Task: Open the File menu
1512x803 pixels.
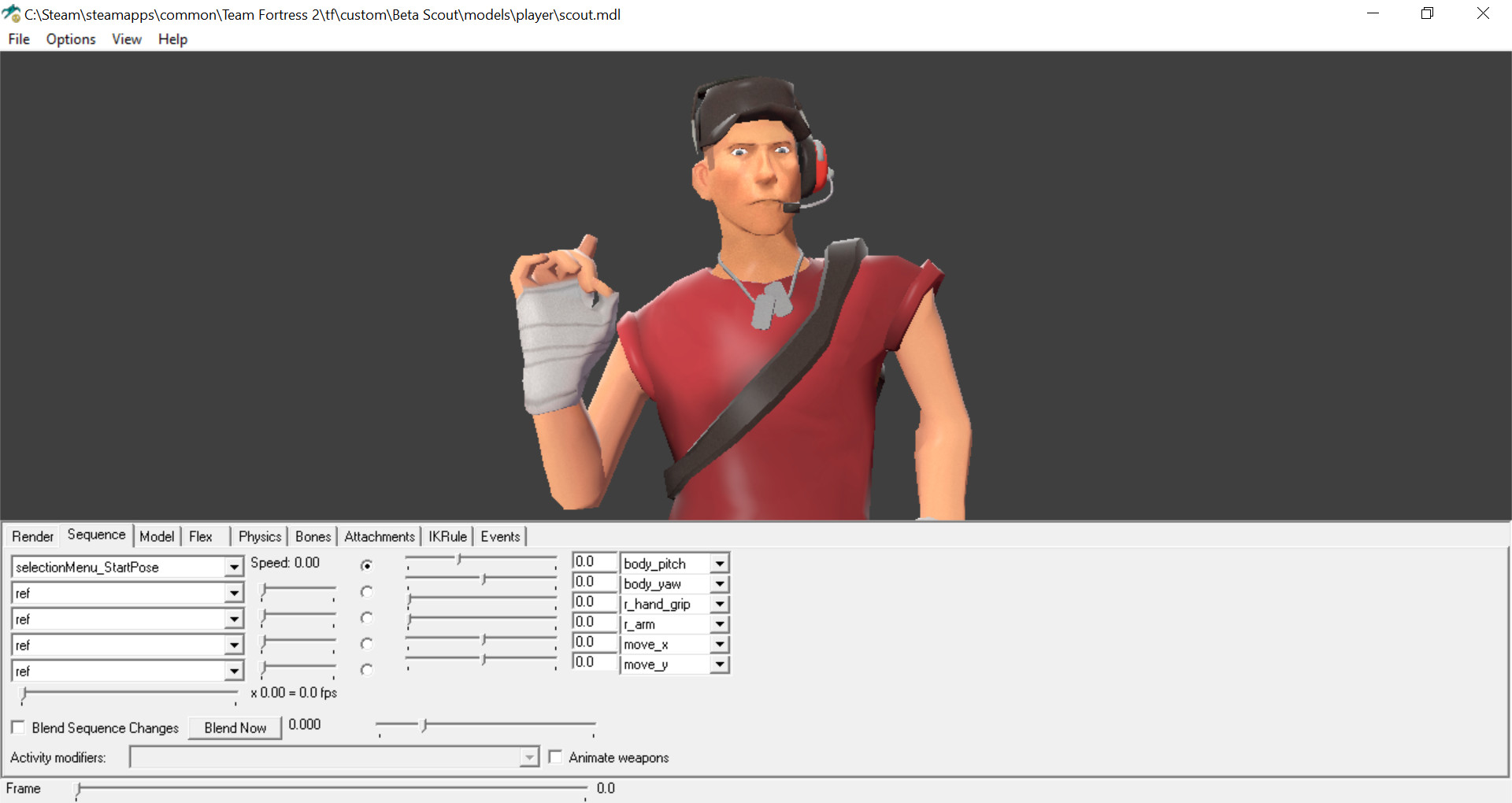Action: 18,39
